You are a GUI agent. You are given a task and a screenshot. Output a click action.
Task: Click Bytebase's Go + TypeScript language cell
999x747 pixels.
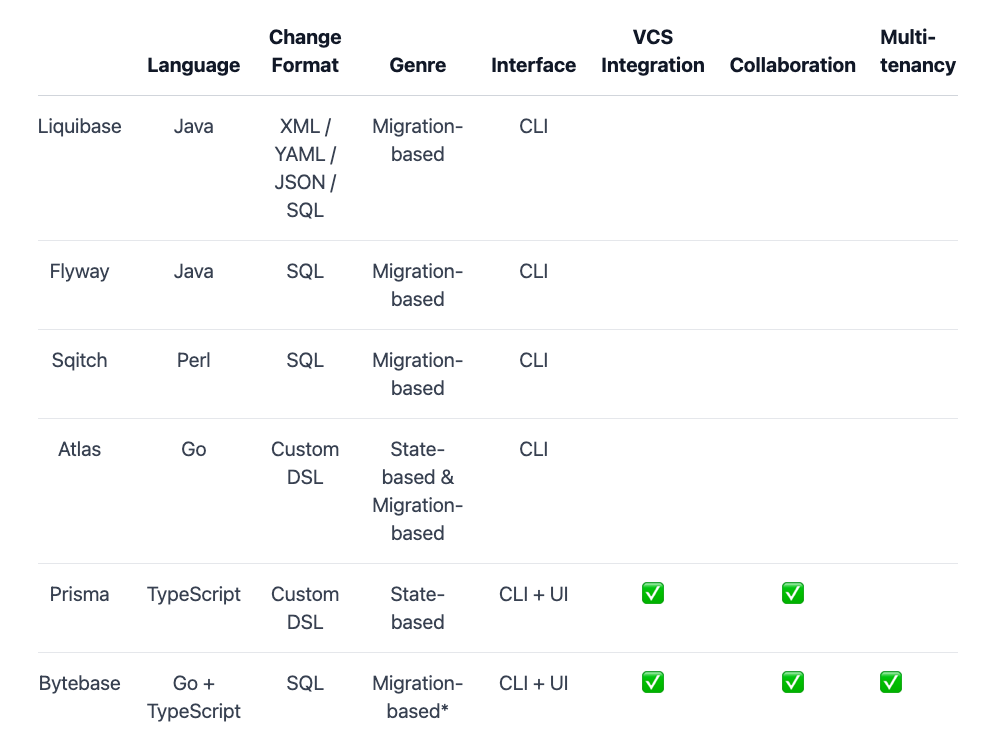[194, 697]
